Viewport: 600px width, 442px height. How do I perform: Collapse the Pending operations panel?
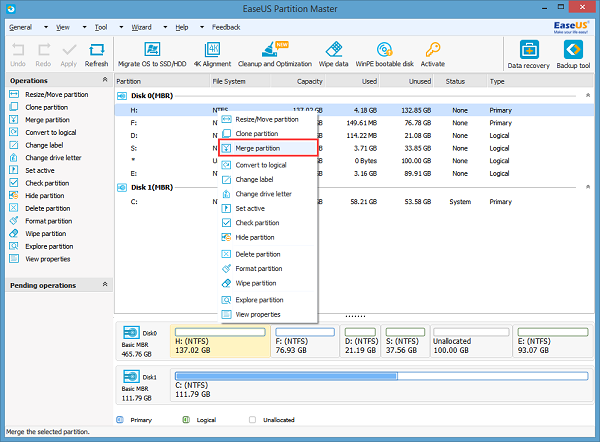105,284
